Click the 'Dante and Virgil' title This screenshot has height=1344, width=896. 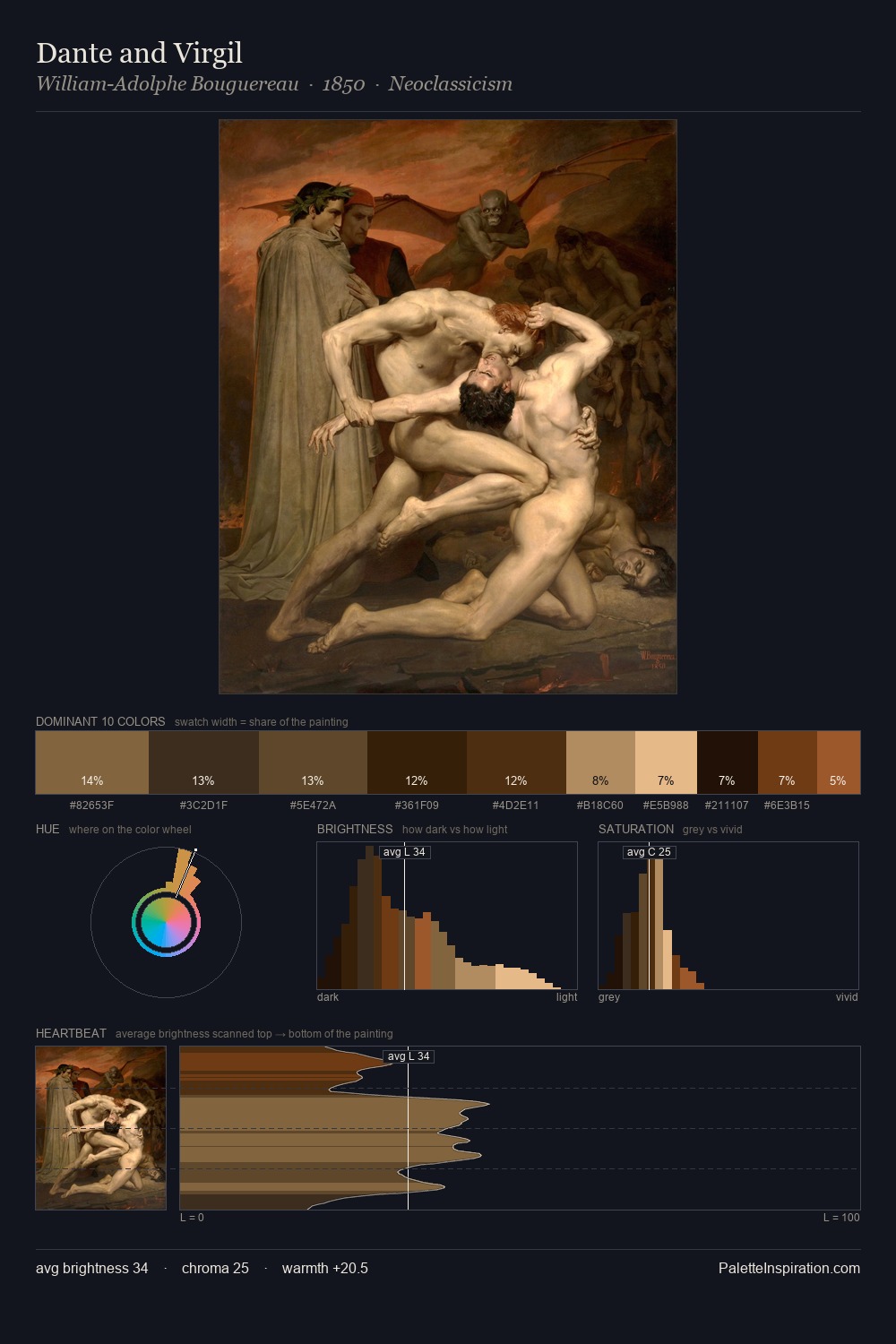click(139, 53)
